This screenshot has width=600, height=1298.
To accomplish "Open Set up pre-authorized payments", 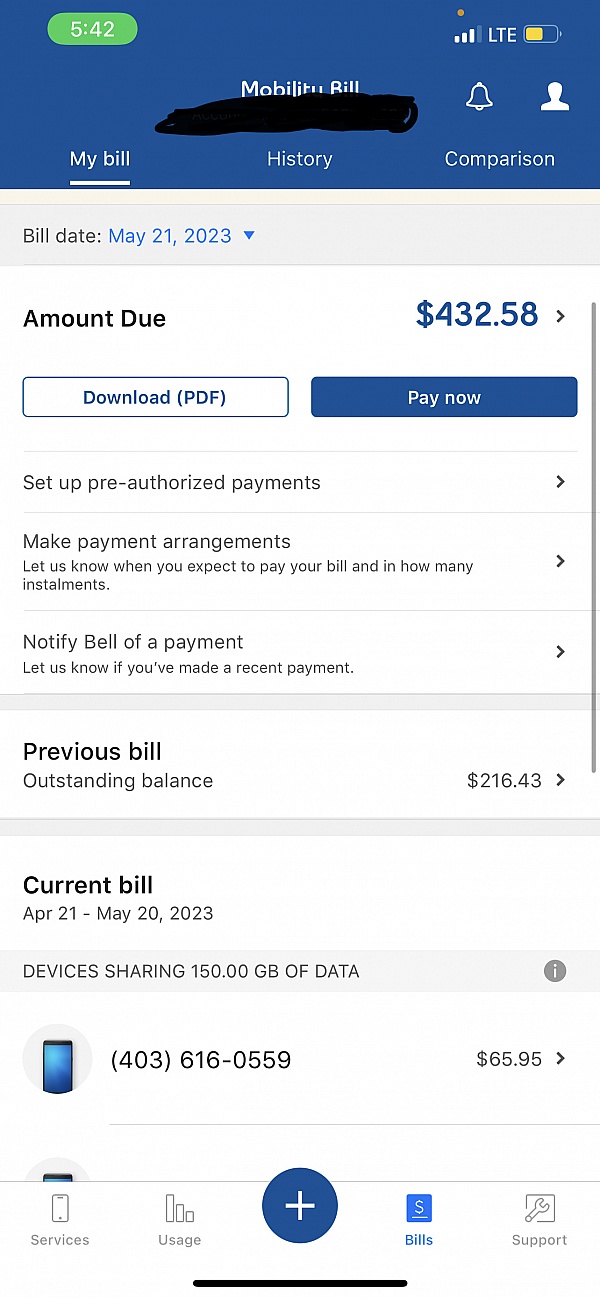I will coord(300,482).
